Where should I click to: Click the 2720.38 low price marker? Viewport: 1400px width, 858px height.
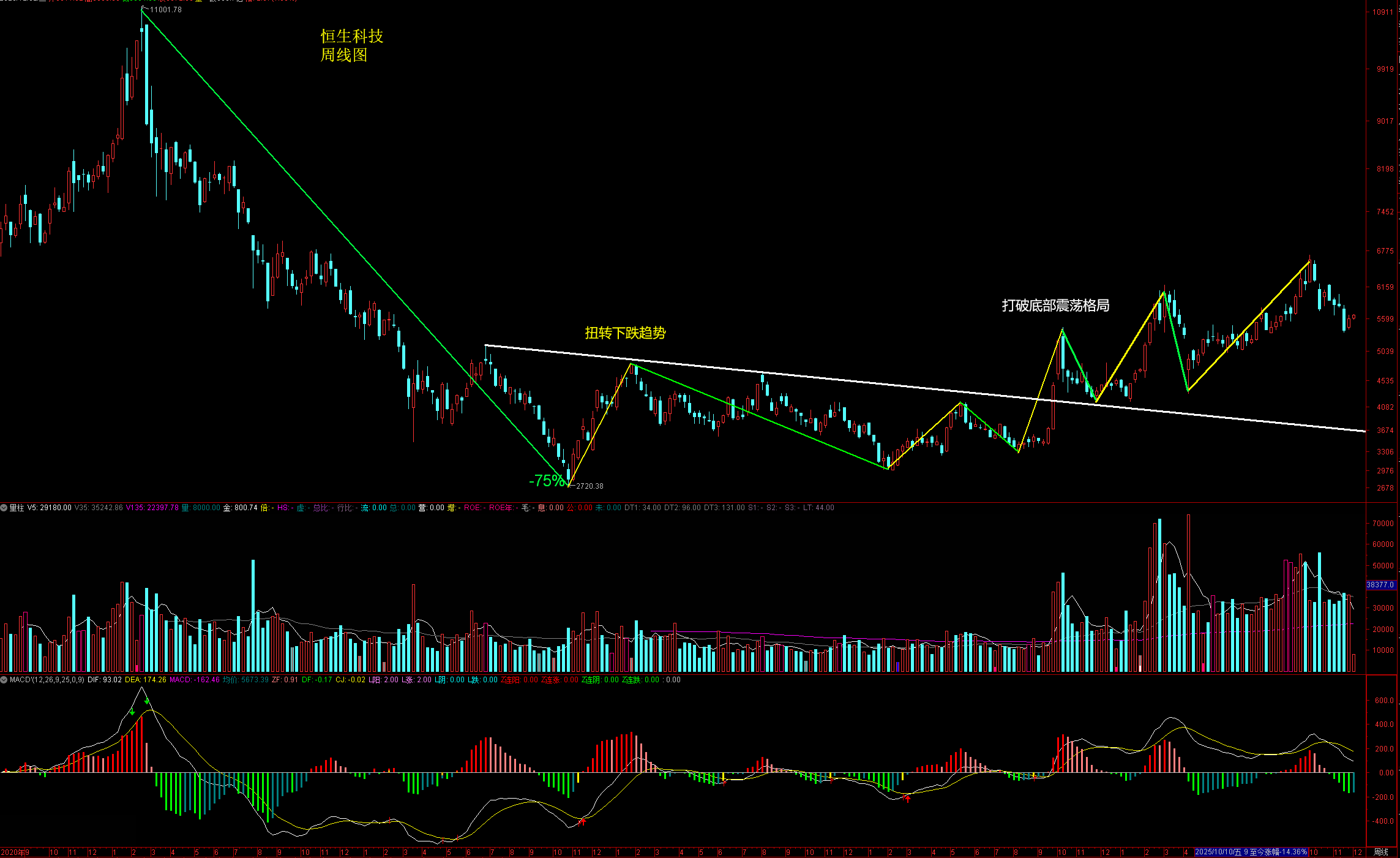coord(589,486)
